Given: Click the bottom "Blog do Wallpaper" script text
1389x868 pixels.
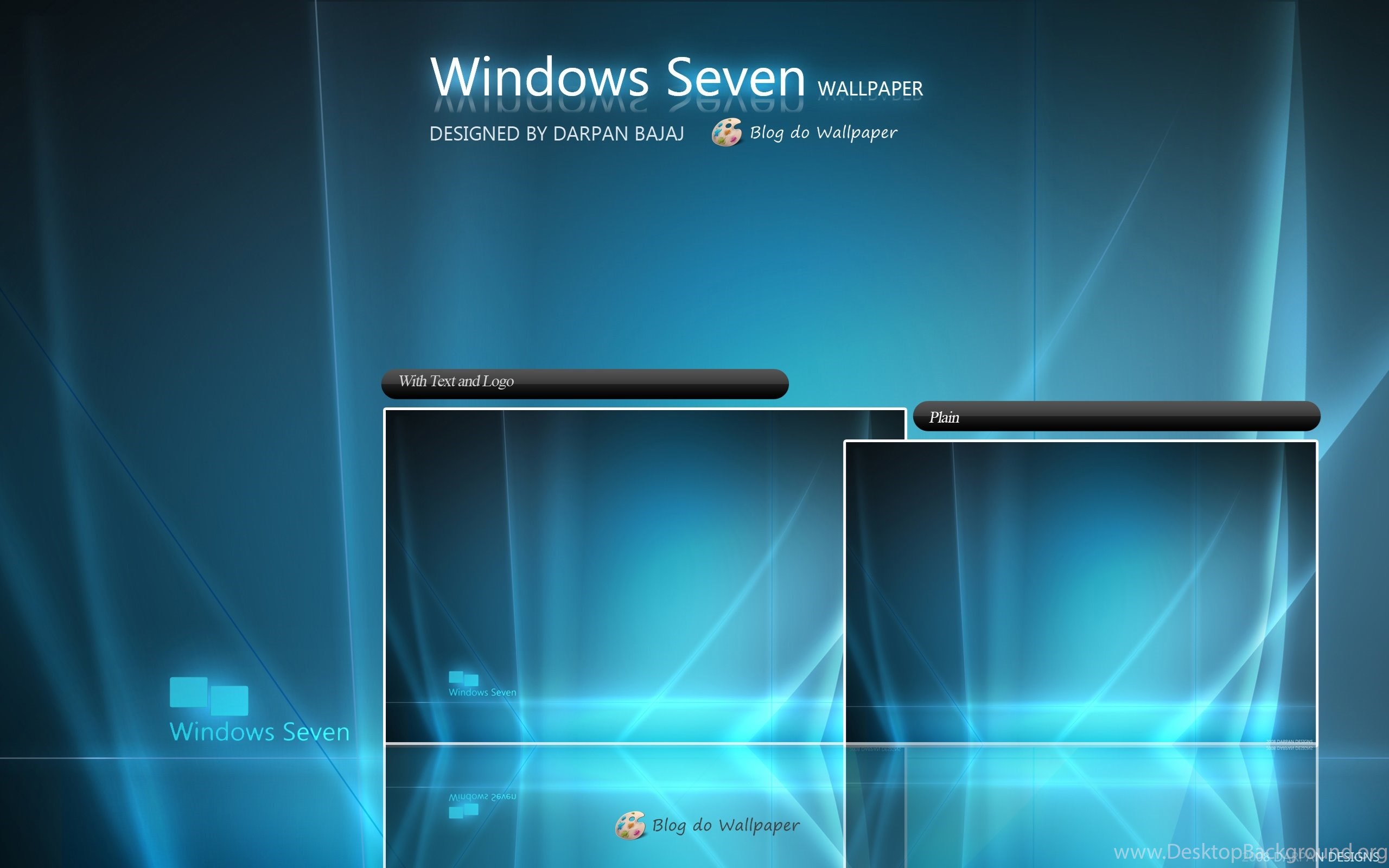Looking at the screenshot, I should click(725, 826).
